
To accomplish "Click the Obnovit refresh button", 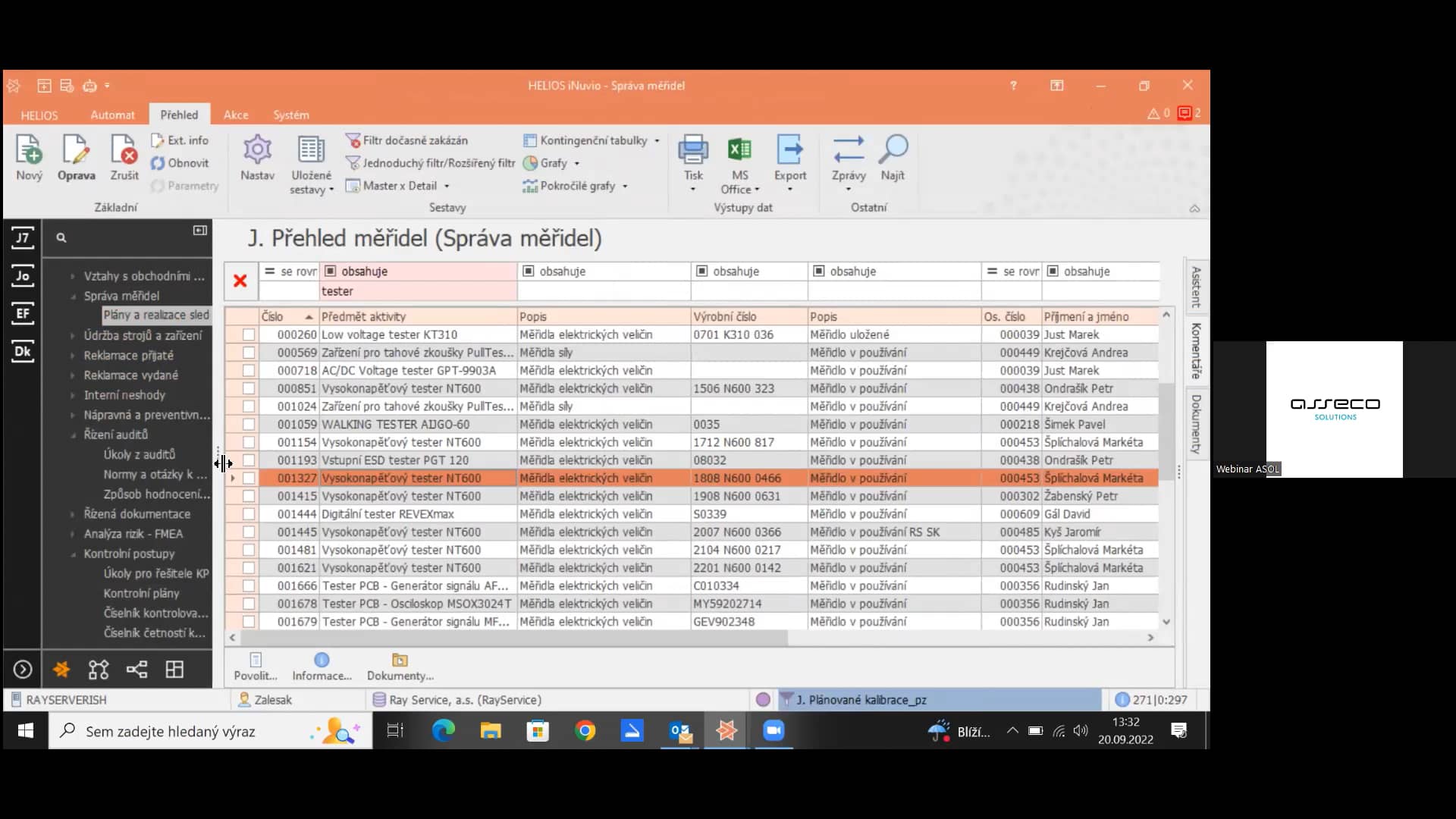I will tap(180, 163).
